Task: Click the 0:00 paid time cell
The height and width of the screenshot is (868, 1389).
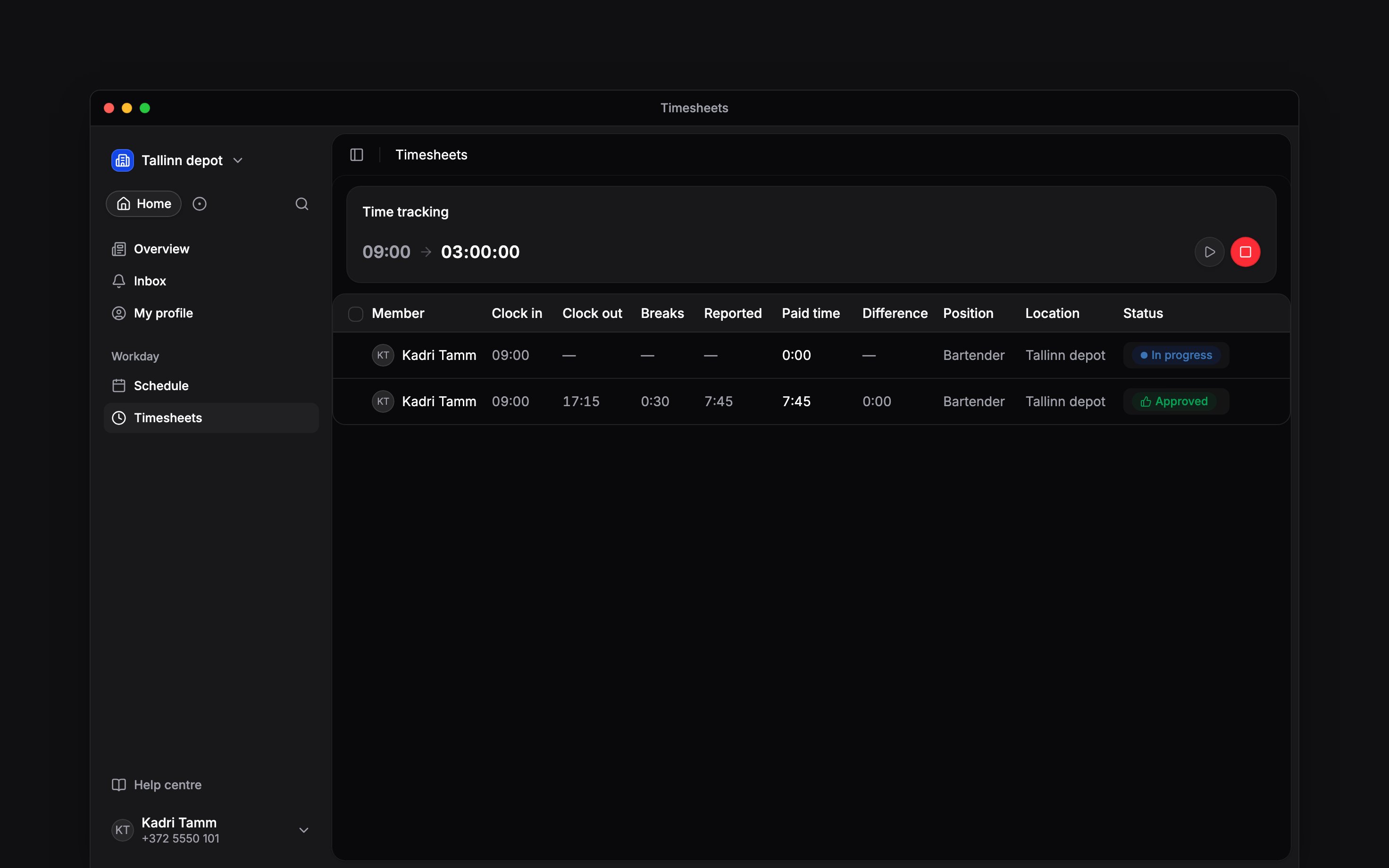Action: (796, 355)
